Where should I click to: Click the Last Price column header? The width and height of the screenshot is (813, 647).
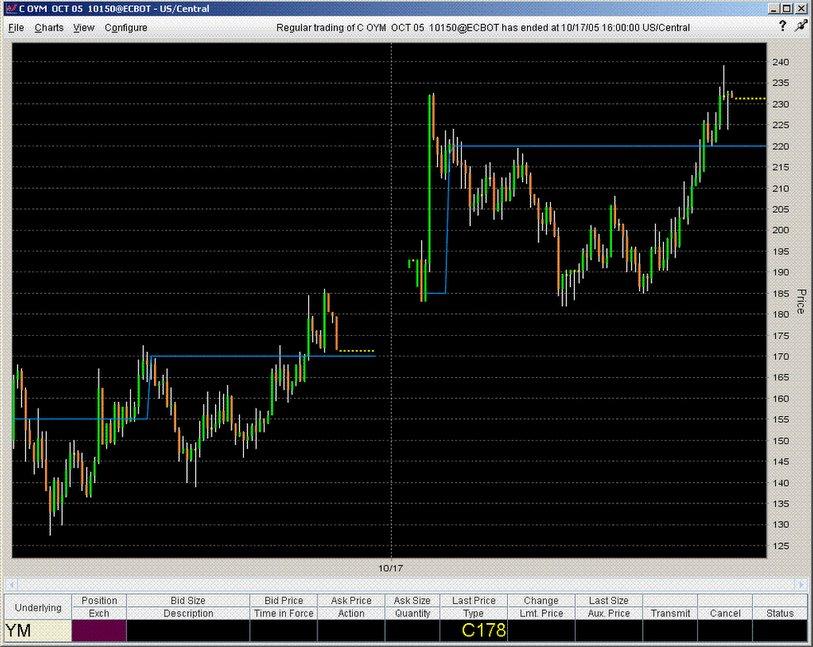pyautogui.click(x=473, y=600)
